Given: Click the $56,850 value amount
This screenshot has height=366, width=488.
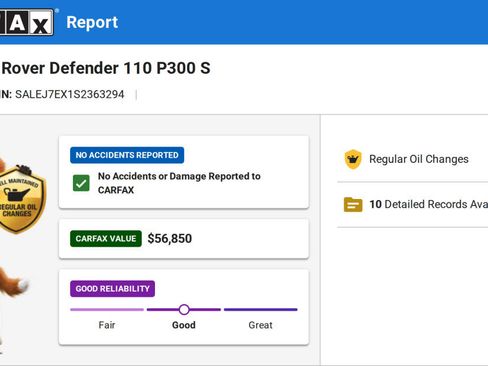Looking at the screenshot, I should 170,239.
